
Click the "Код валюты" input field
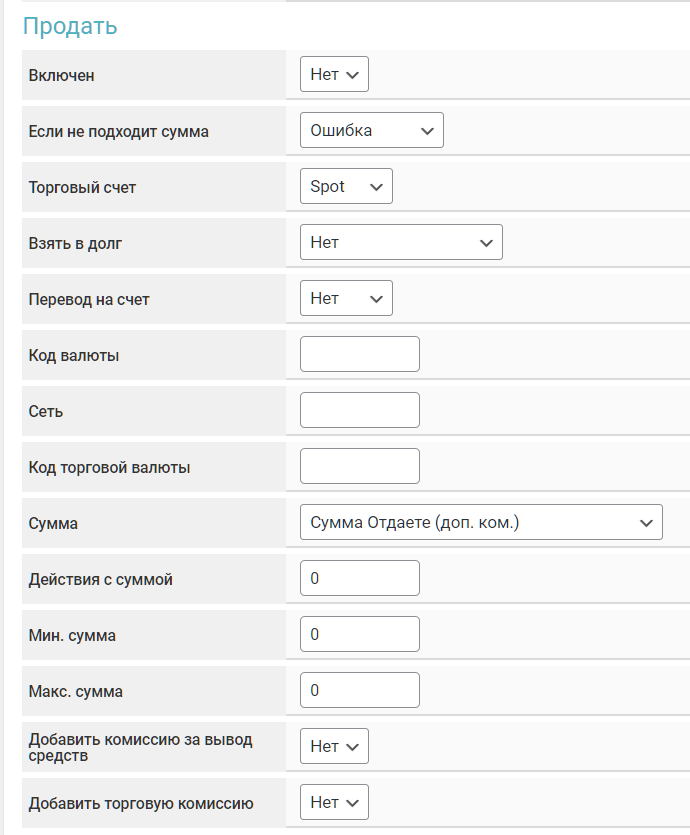coord(360,355)
